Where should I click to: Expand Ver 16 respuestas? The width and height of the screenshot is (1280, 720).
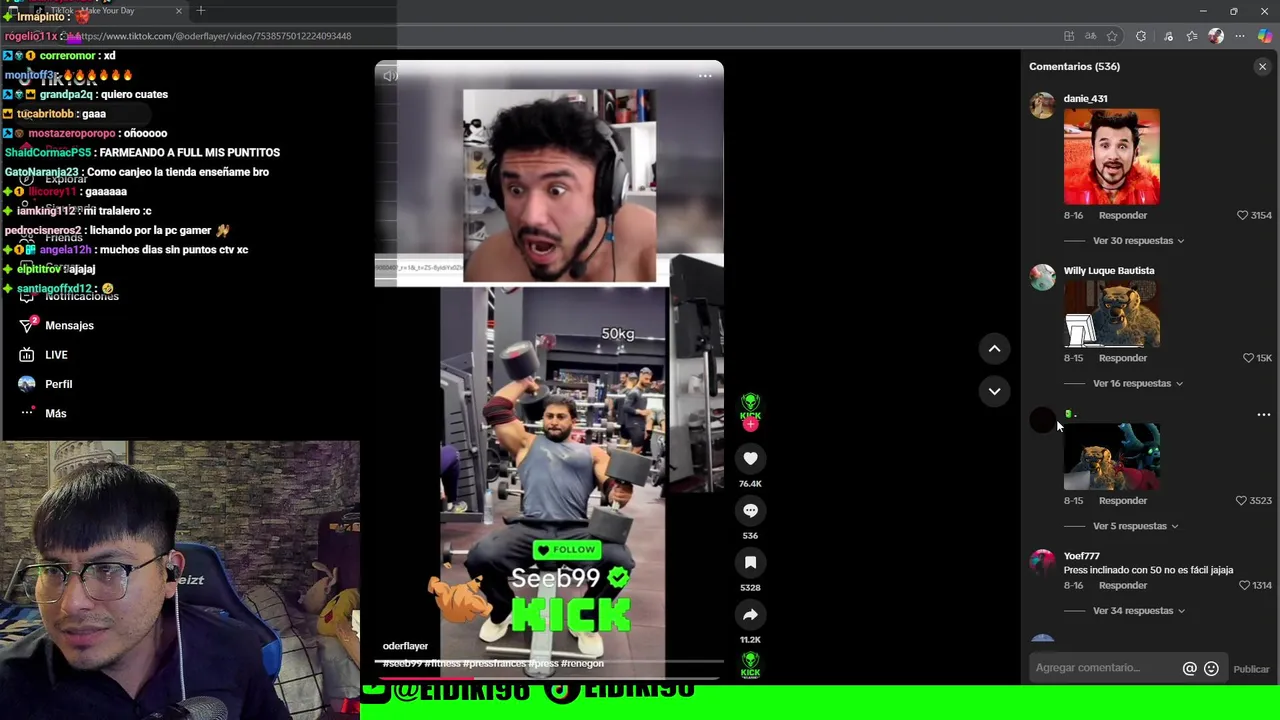1138,383
